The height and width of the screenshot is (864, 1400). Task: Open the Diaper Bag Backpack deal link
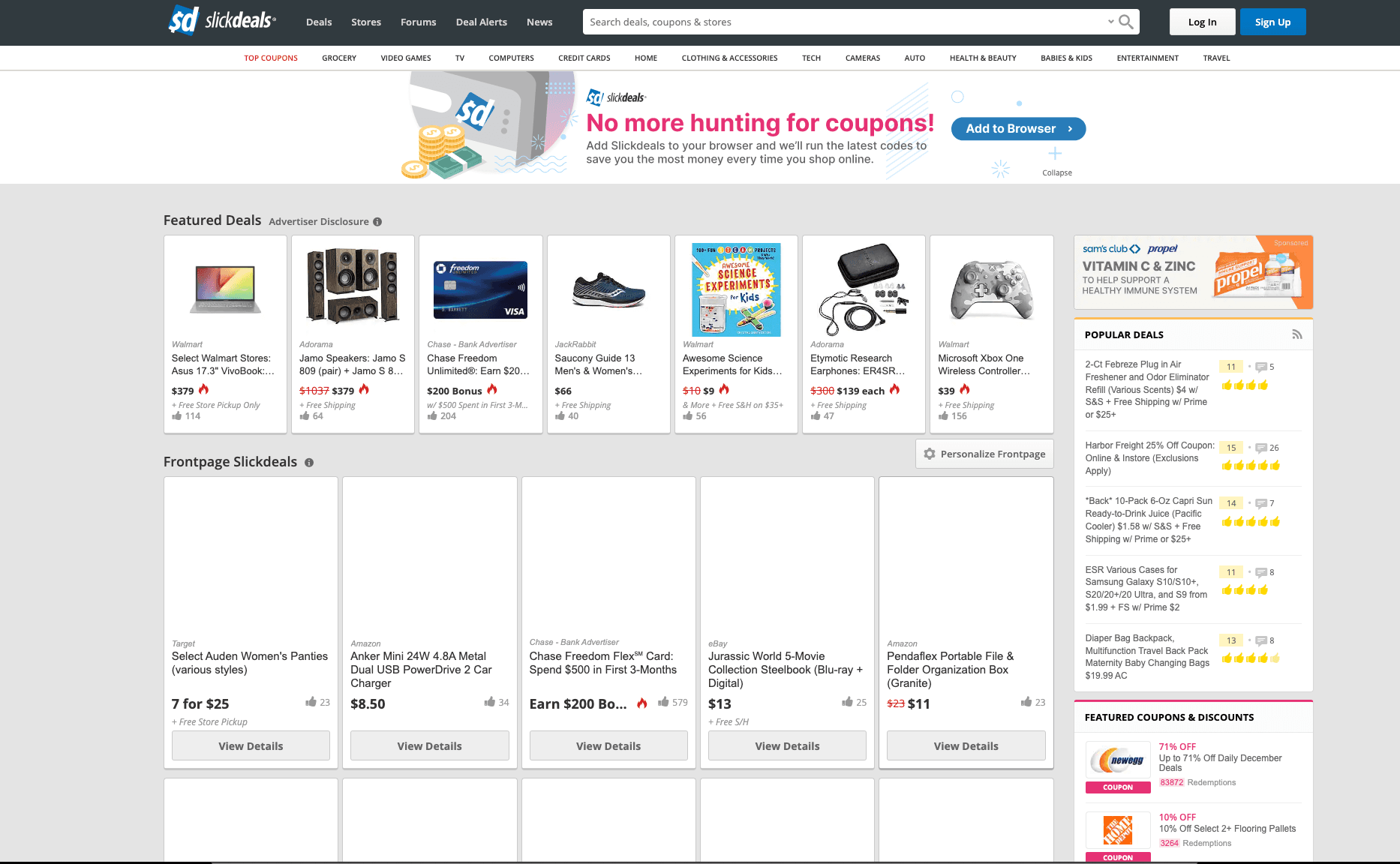(x=1147, y=657)
